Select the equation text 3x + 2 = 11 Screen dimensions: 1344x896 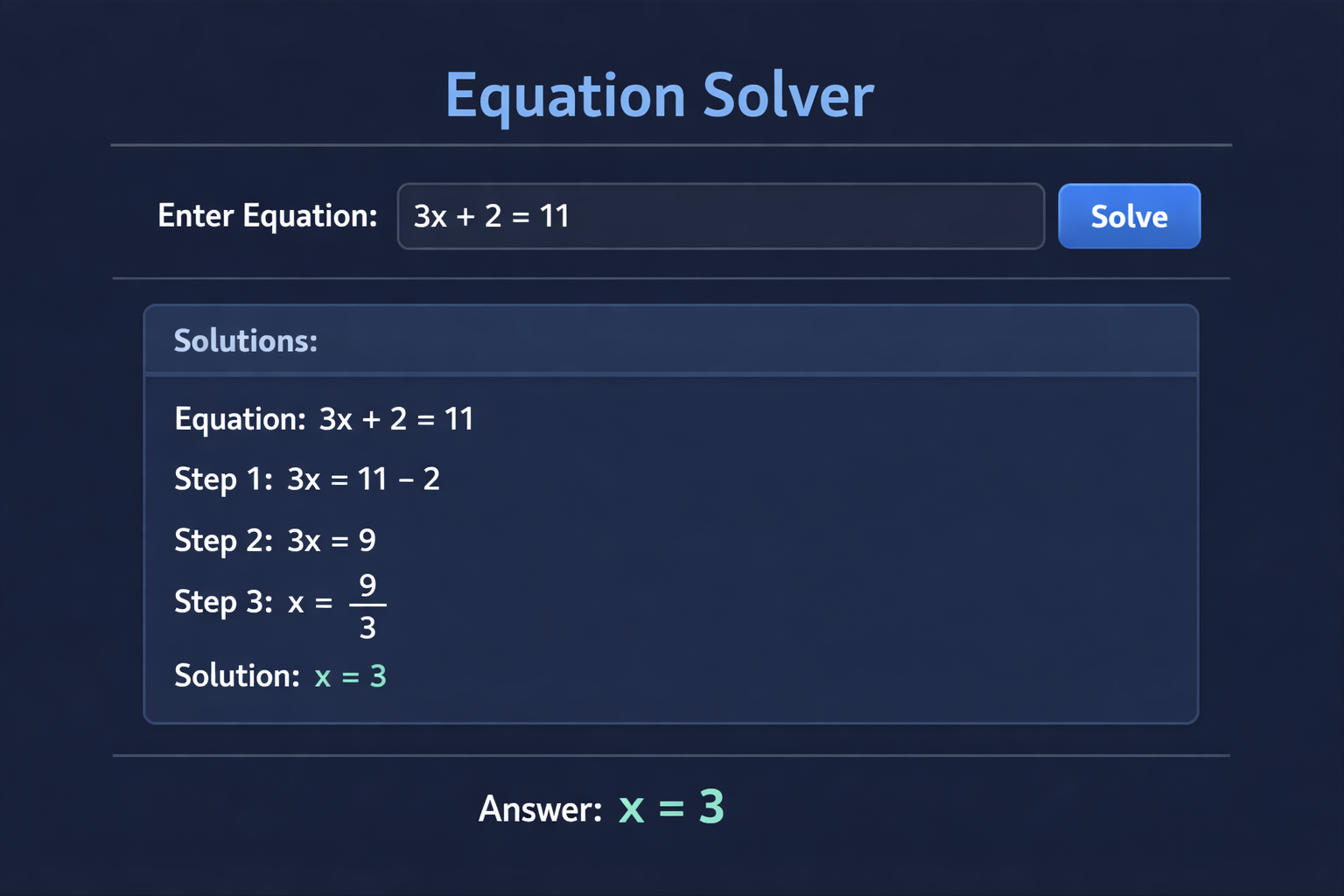491,216
